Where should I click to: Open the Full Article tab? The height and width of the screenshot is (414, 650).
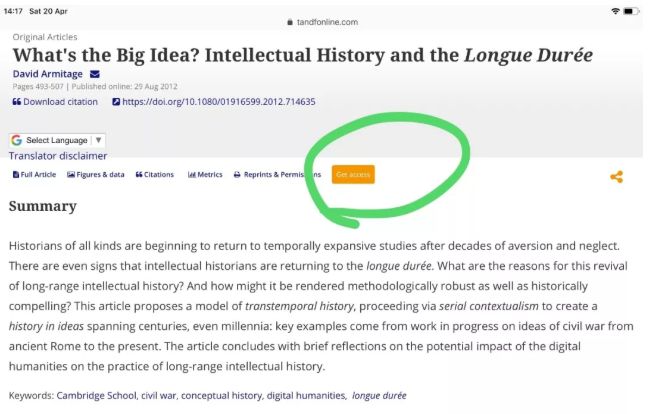pos(34,175)
